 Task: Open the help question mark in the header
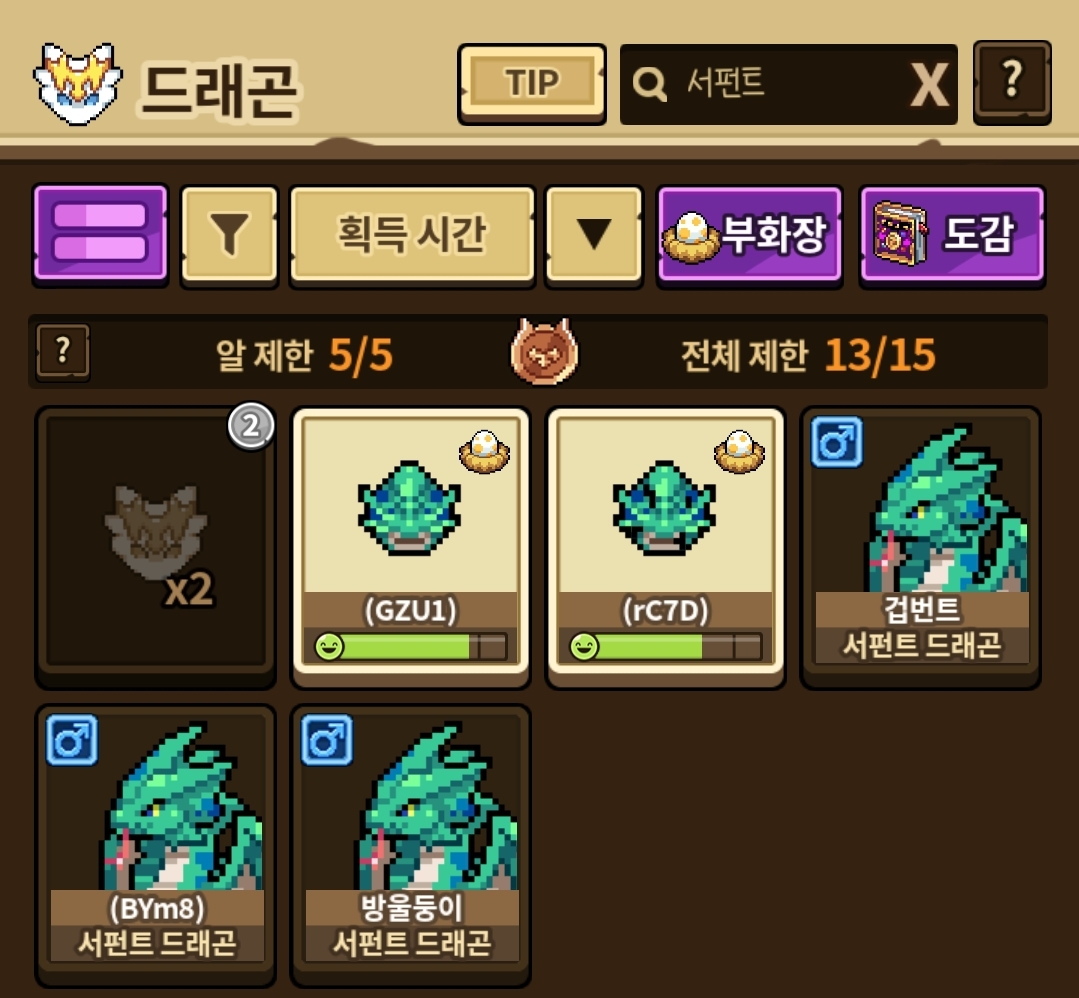tap(1012, 83)
